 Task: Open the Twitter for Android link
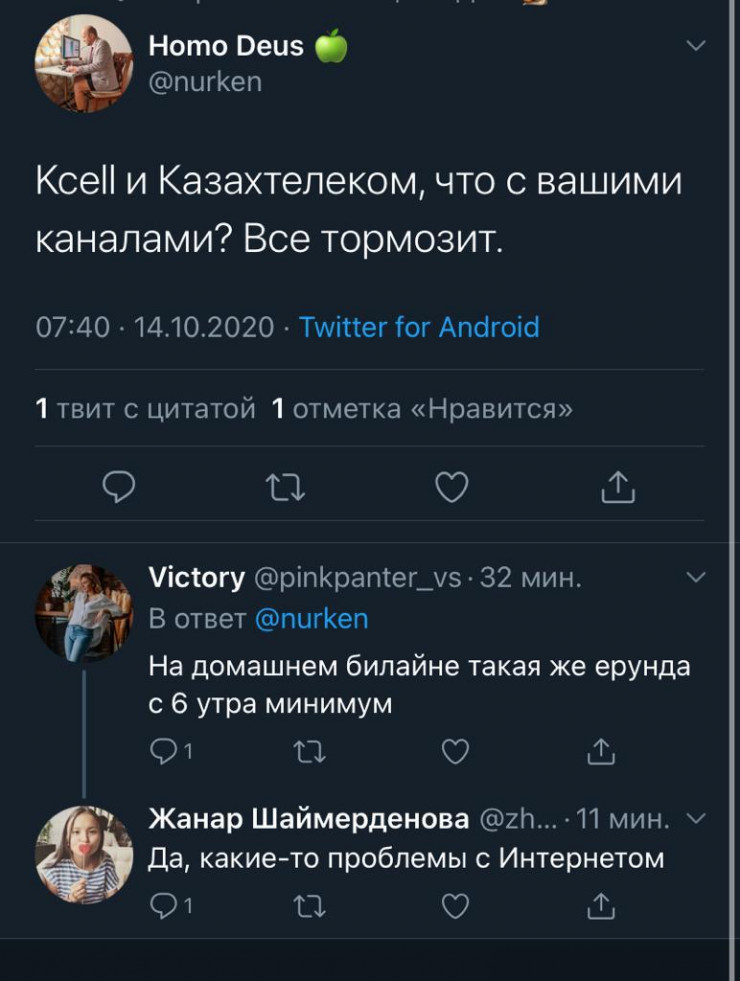(419, 327)
